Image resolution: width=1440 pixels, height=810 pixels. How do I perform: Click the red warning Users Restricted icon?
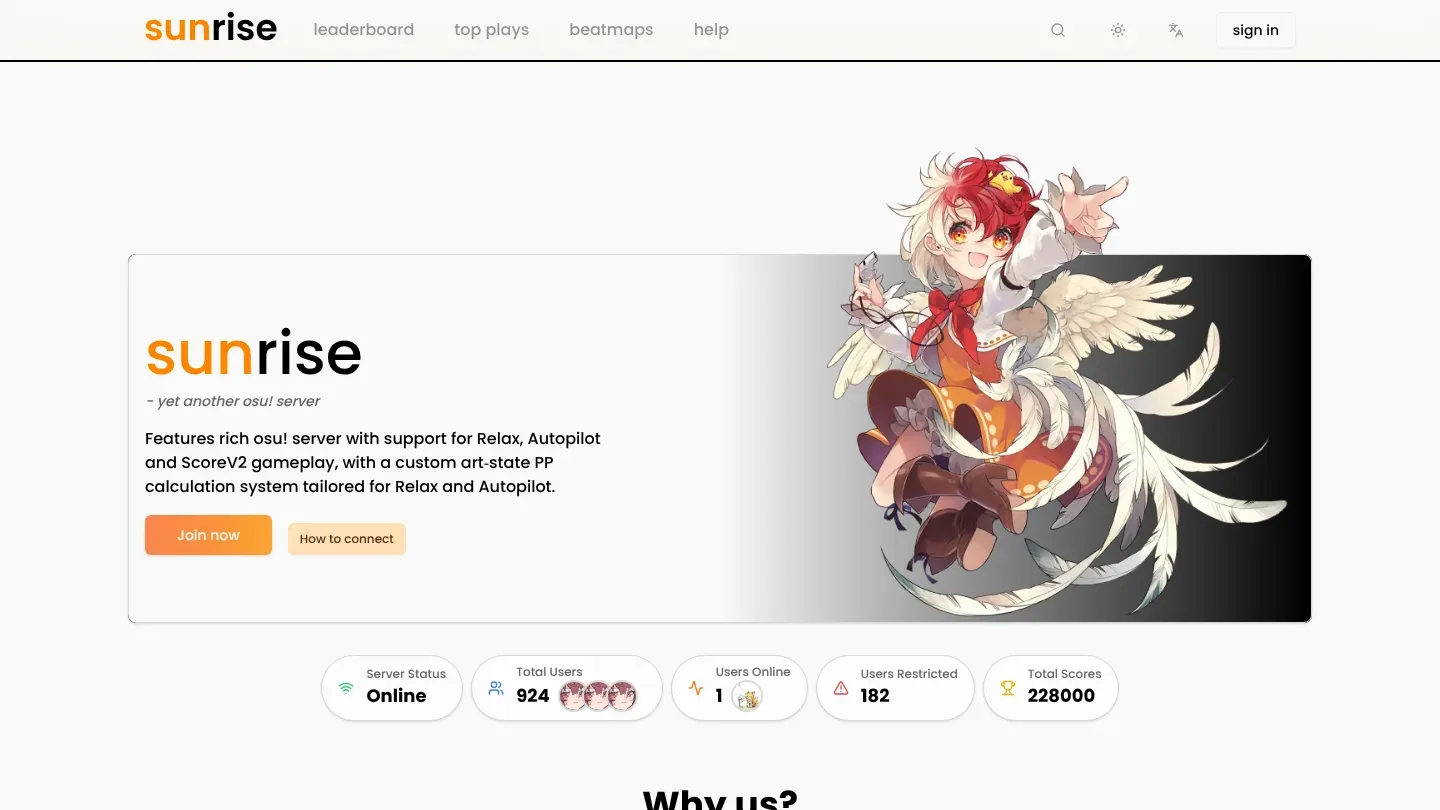(x=841, y=688)
